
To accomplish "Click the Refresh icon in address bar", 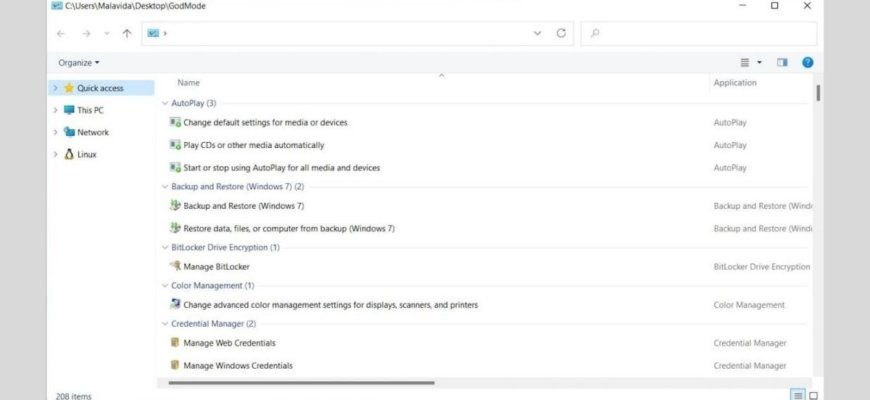I will pyautogui.click(x=561, y=33).
